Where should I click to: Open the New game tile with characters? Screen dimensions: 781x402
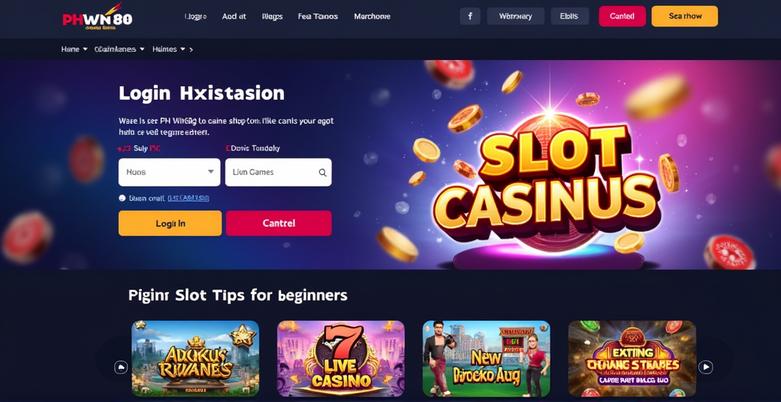[x=487, y=358]
